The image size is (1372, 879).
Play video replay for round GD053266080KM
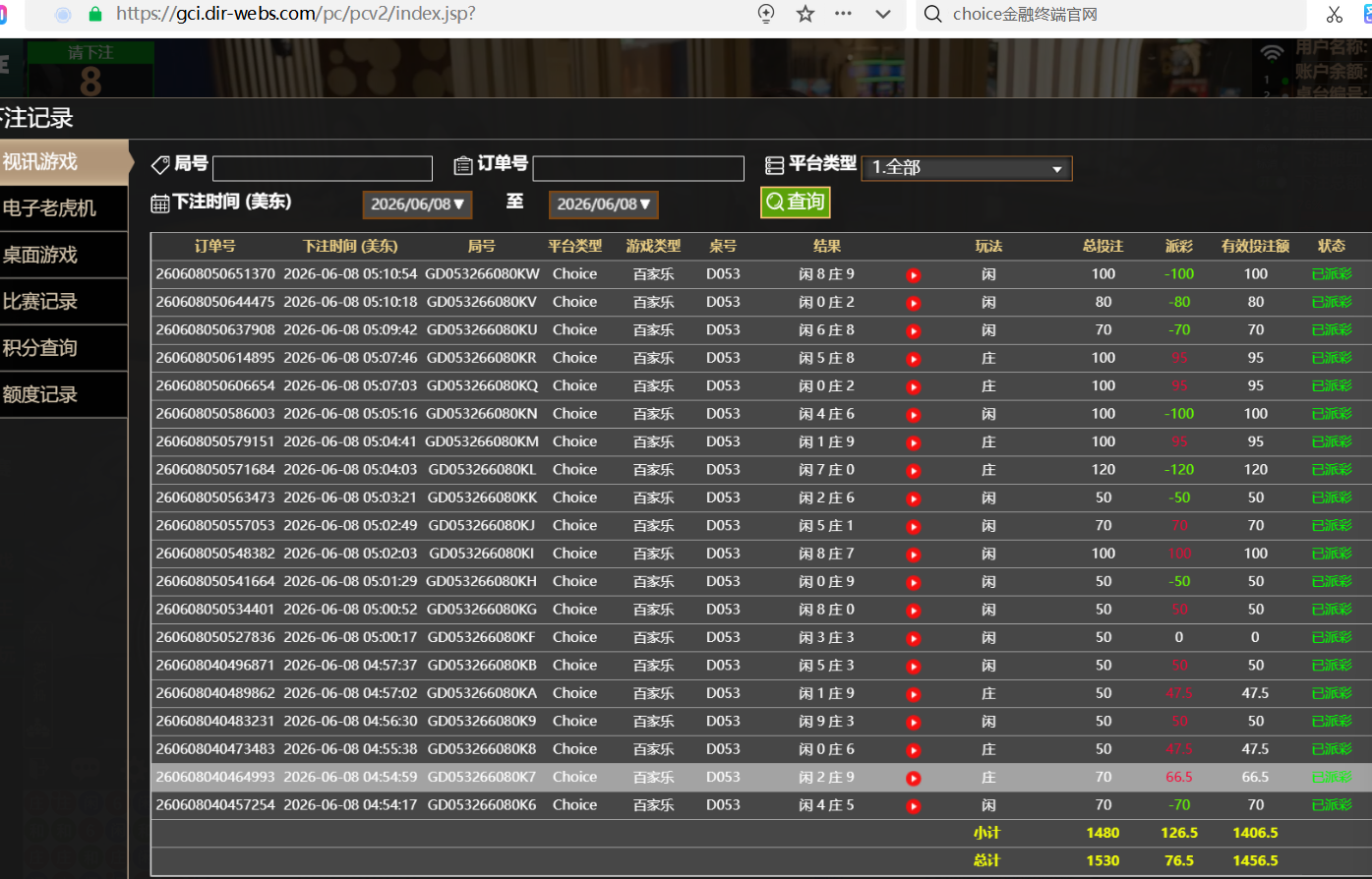(914, 443)
